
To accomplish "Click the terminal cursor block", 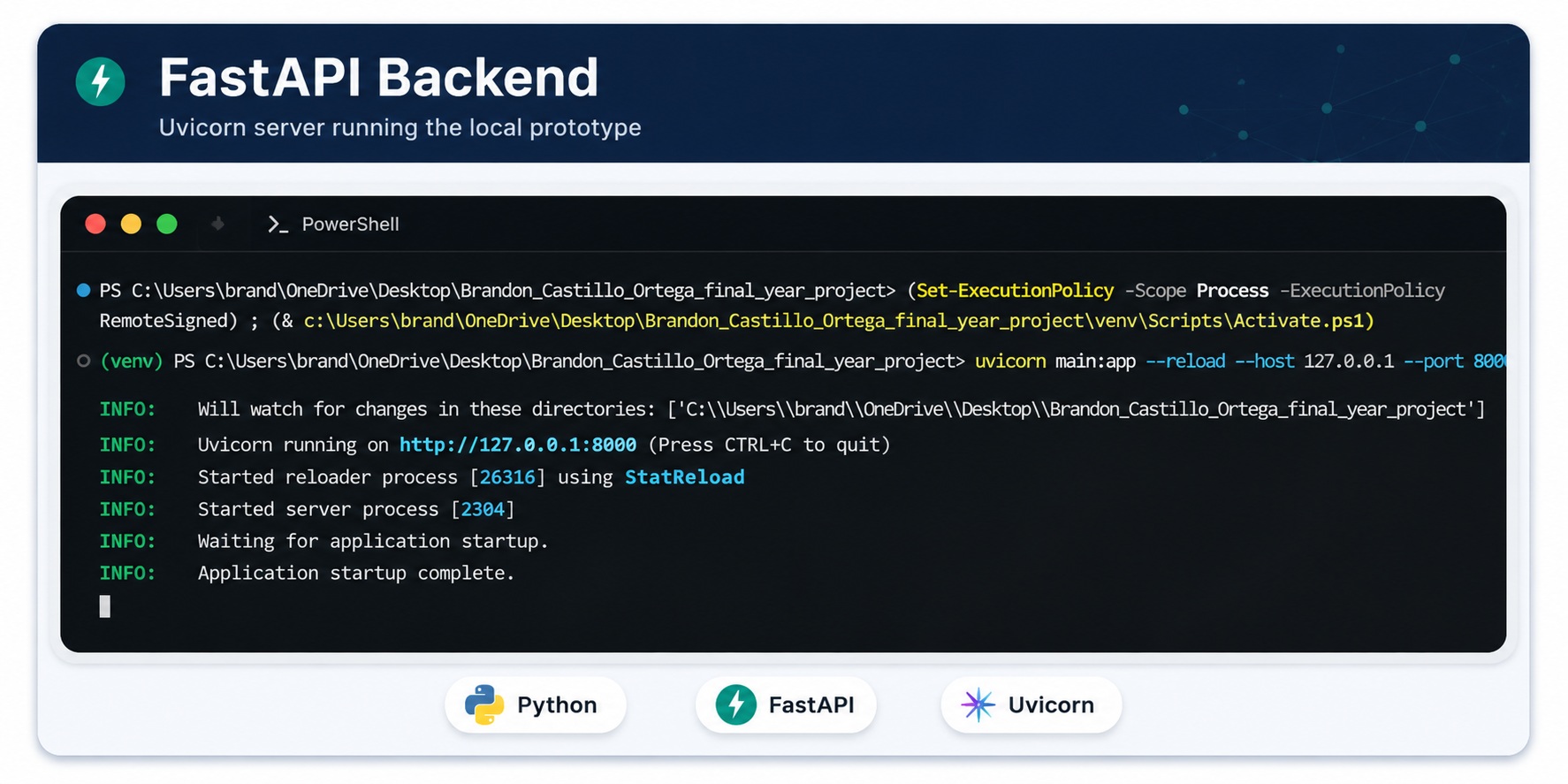I will [105, 606].
